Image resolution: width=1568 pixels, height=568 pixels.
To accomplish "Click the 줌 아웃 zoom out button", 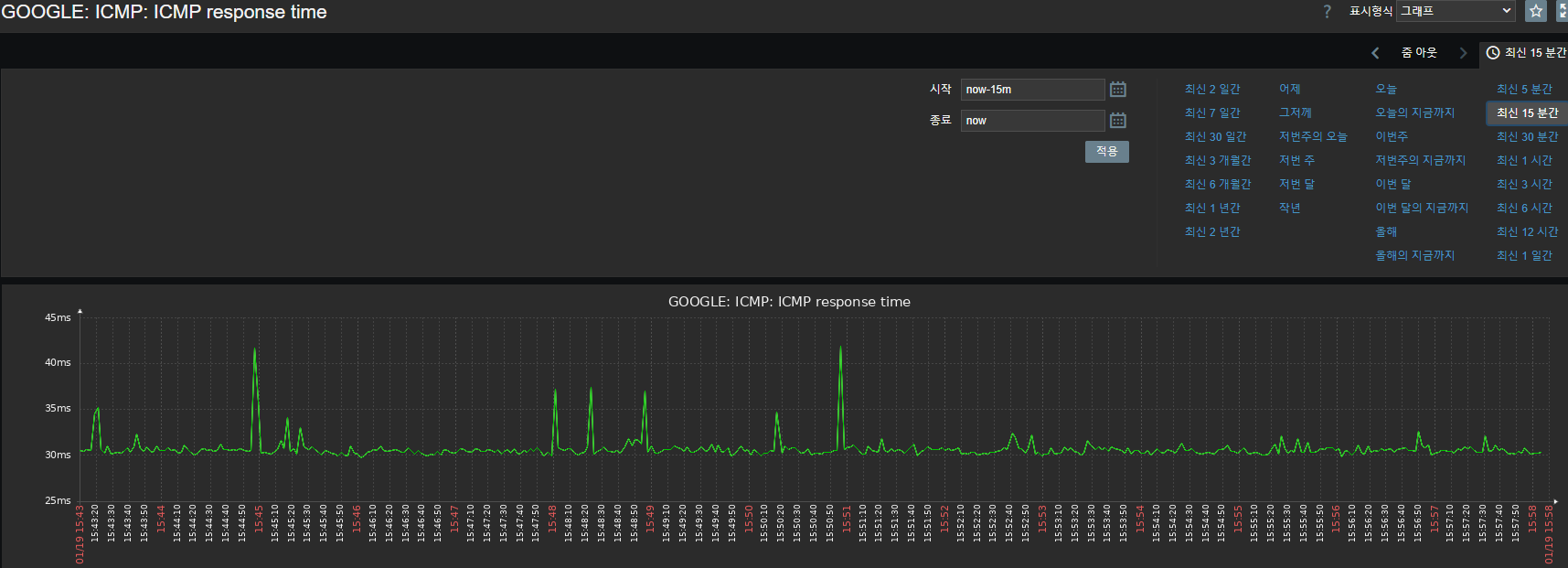I will coord(1419,53).
